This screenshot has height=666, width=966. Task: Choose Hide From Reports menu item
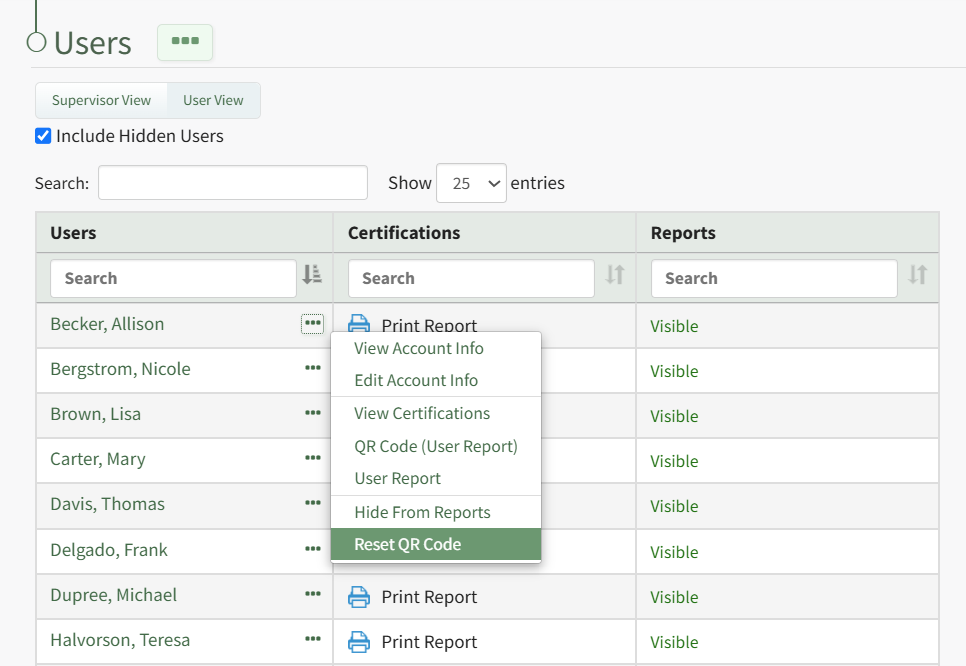click(x=436, y=512)
